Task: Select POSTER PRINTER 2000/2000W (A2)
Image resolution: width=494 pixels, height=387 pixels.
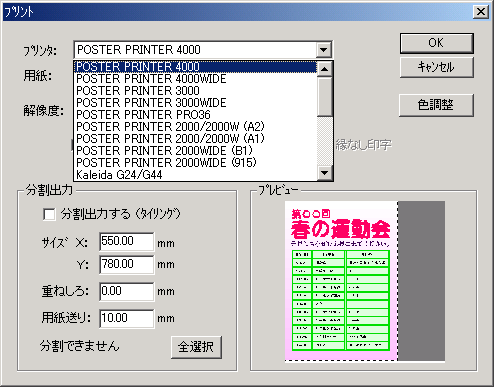Action: pyautogui.click(x=195, y=127)
